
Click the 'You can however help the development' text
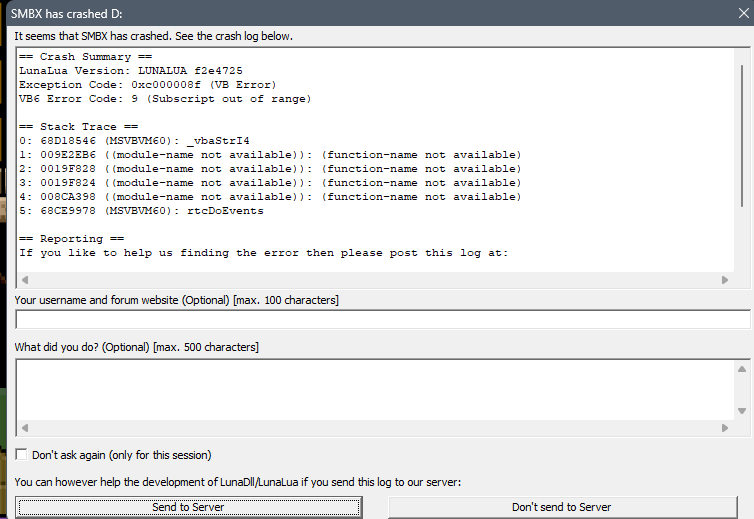coord(238,482)
